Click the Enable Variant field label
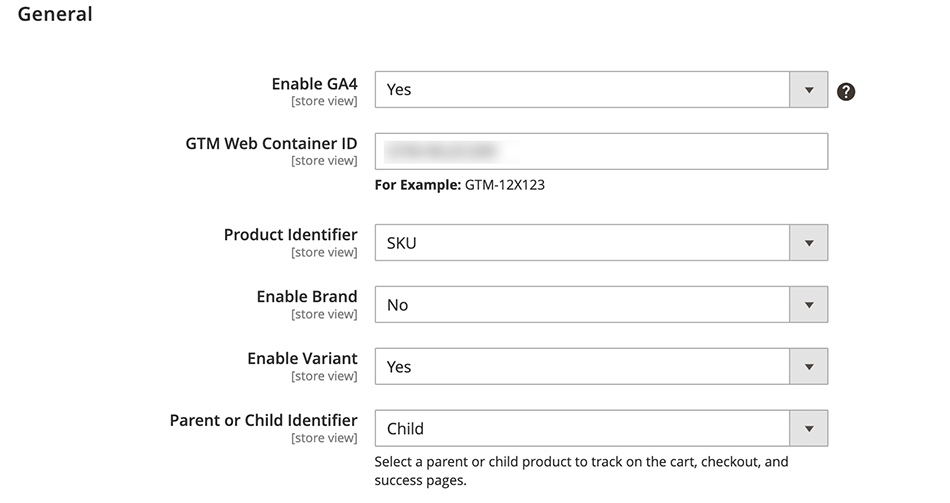Screen dimensions: 950x503 [x=302, y=358]
